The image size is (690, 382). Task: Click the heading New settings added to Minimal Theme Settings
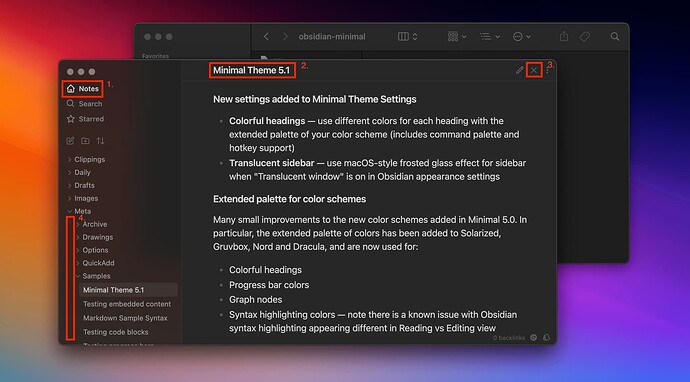coord(315,99)
